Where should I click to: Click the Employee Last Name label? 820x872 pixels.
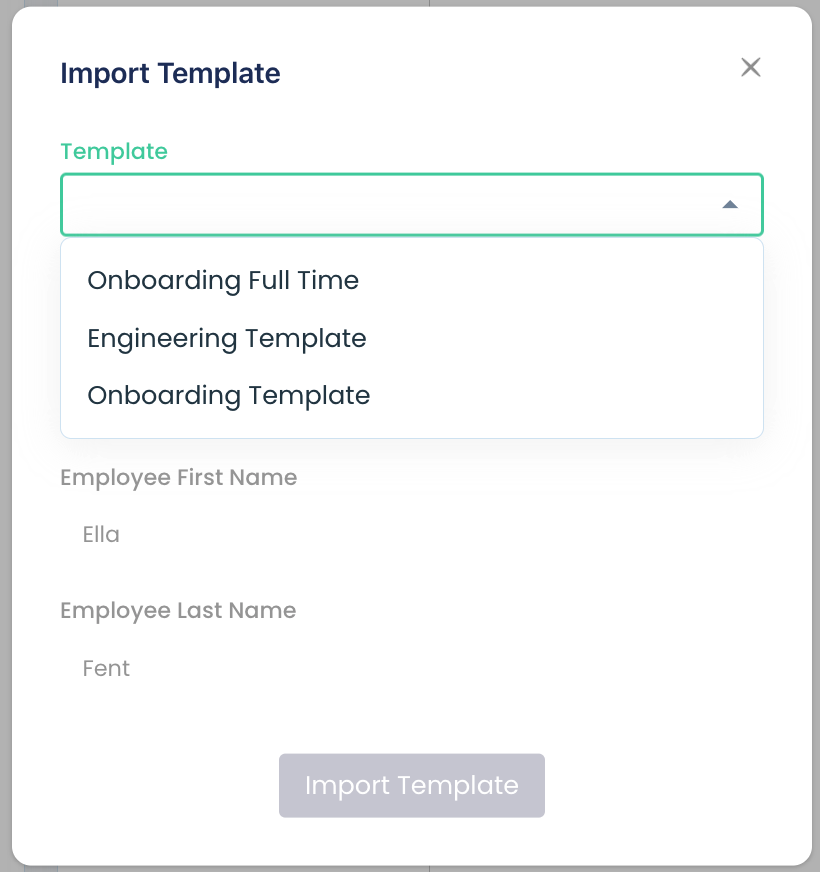tap(178, 611)
